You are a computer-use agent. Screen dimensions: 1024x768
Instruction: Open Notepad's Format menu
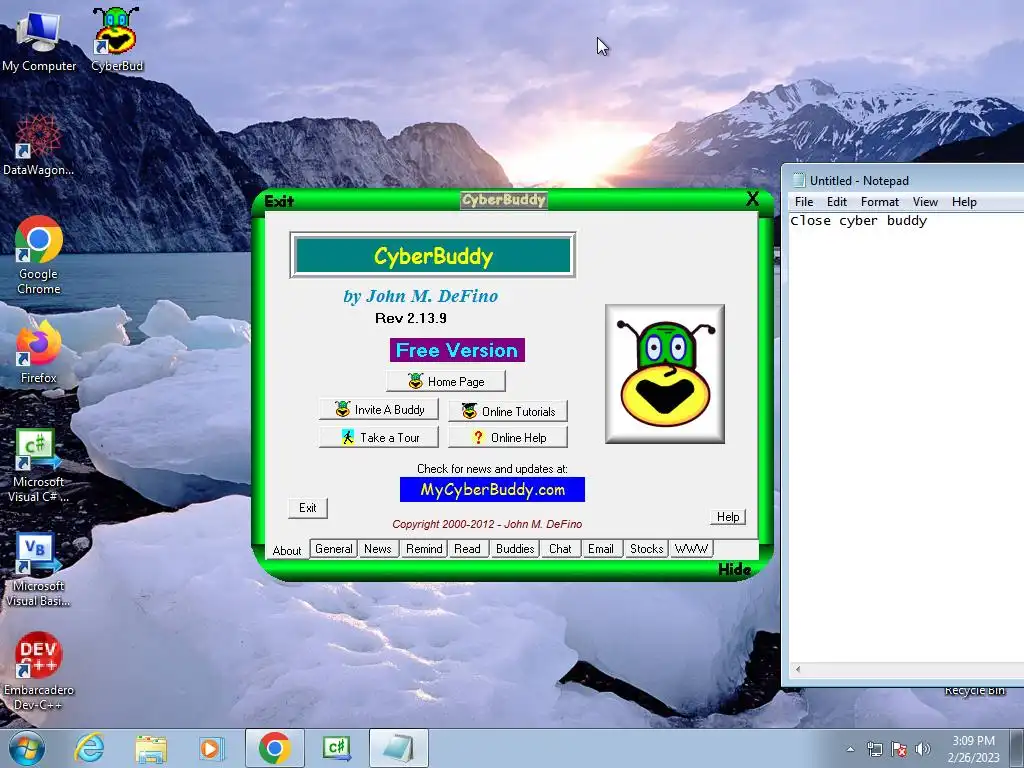pos(880,202)
